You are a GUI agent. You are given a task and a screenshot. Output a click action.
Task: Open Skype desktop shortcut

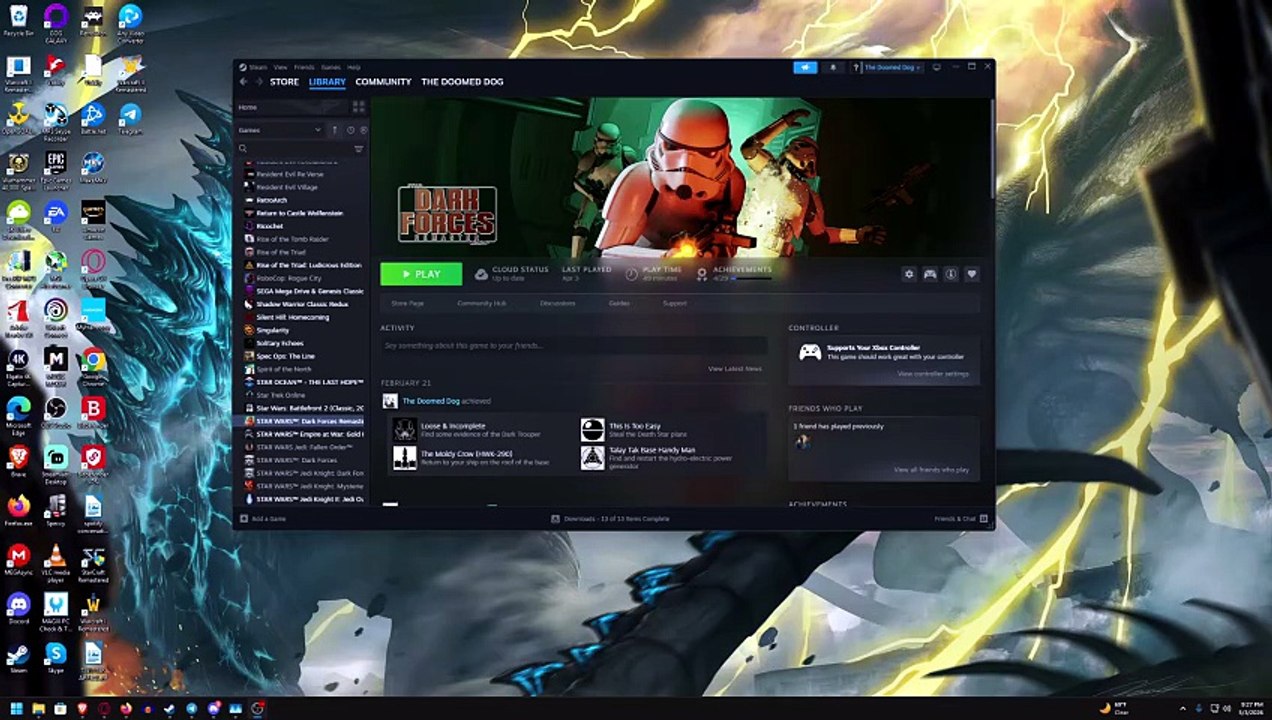pos(56,655)
